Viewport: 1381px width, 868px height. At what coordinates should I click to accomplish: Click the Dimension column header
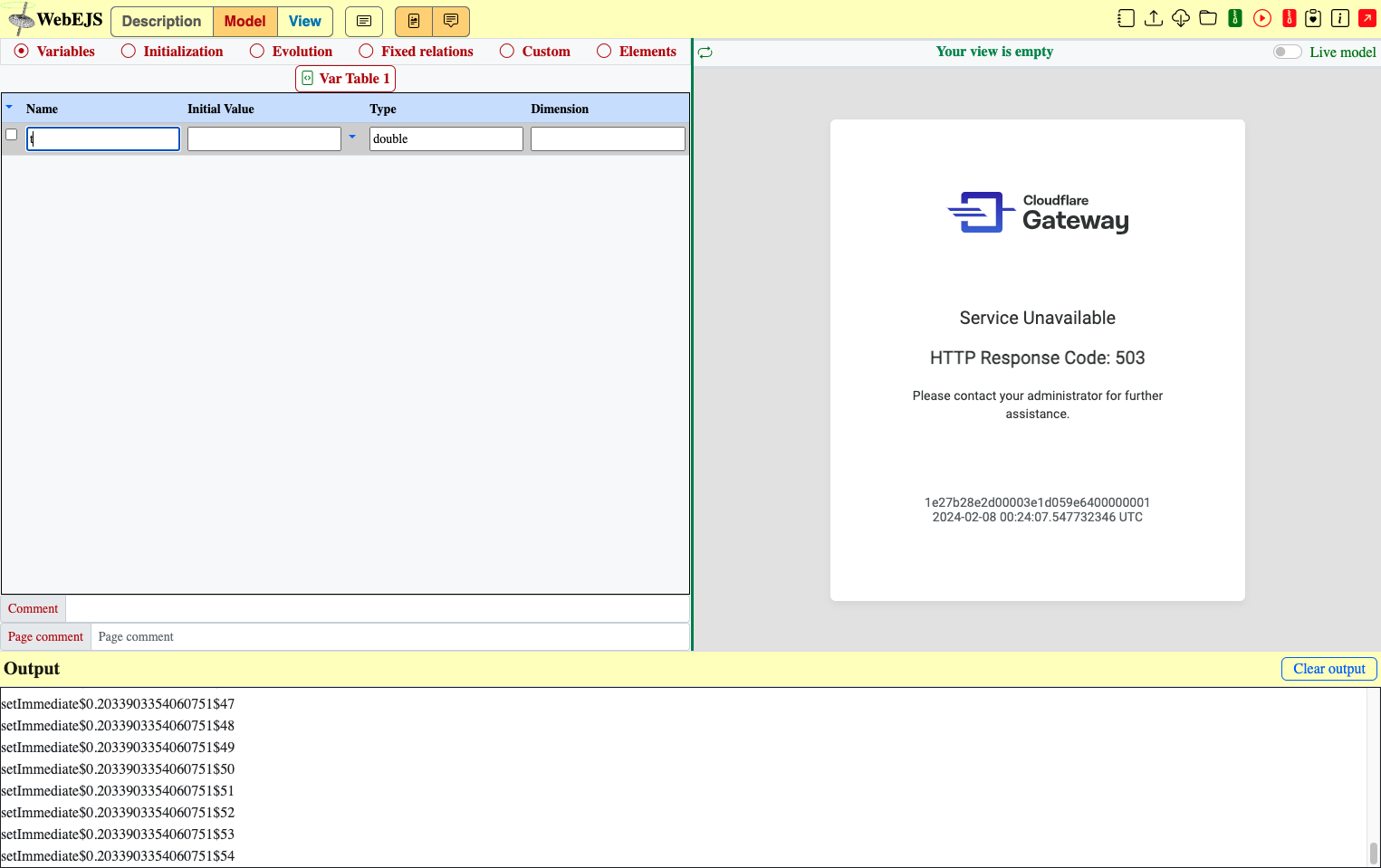point(560,109)
